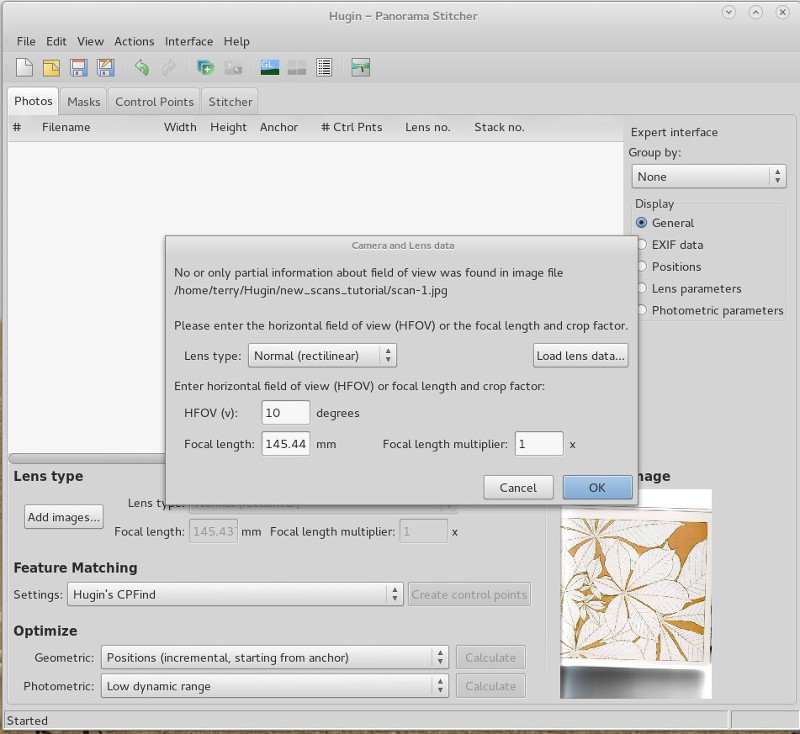Click the HFOV degrees input field

[x=286, y=413]
